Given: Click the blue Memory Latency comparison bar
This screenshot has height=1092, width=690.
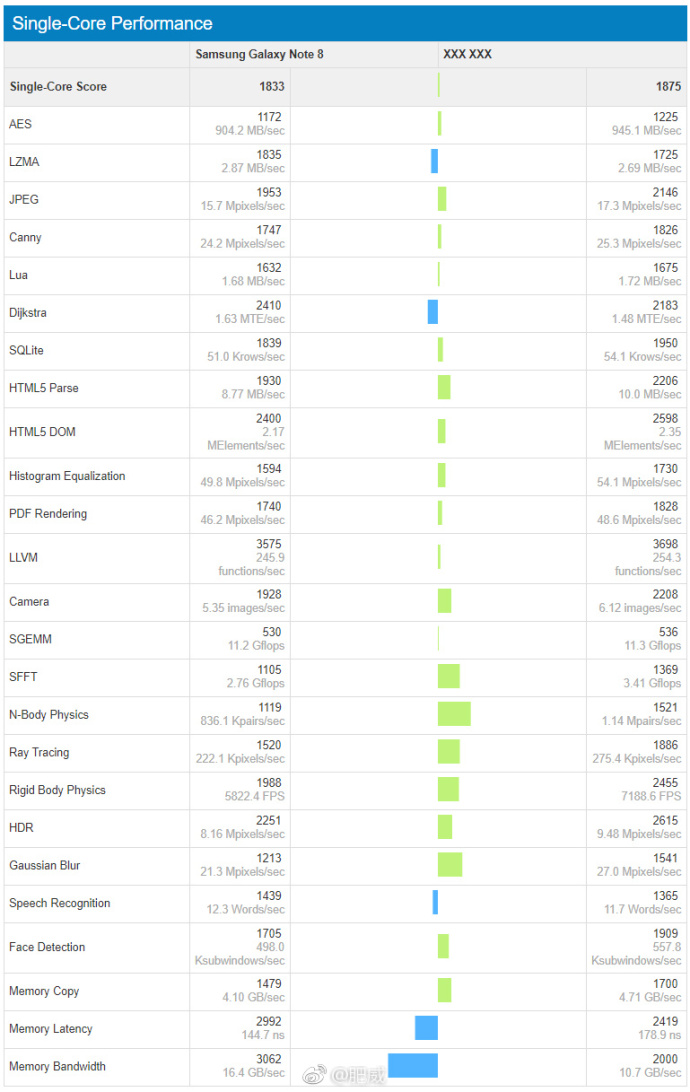Looking at the screenshot, I should [x=427, y=1028].
